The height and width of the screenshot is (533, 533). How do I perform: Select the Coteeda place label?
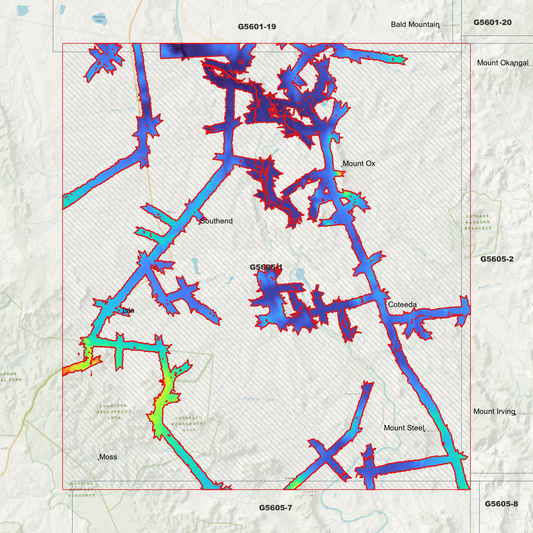[x=402, y=305]
